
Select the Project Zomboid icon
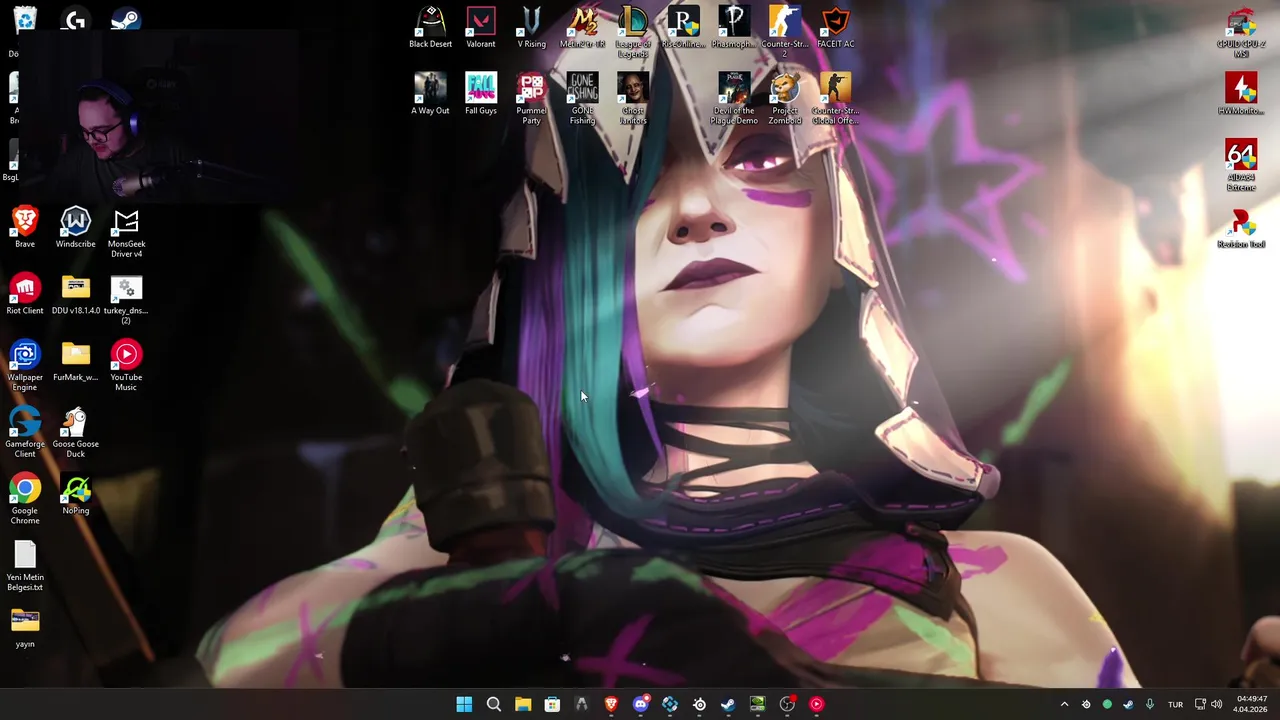click(785, 99)
